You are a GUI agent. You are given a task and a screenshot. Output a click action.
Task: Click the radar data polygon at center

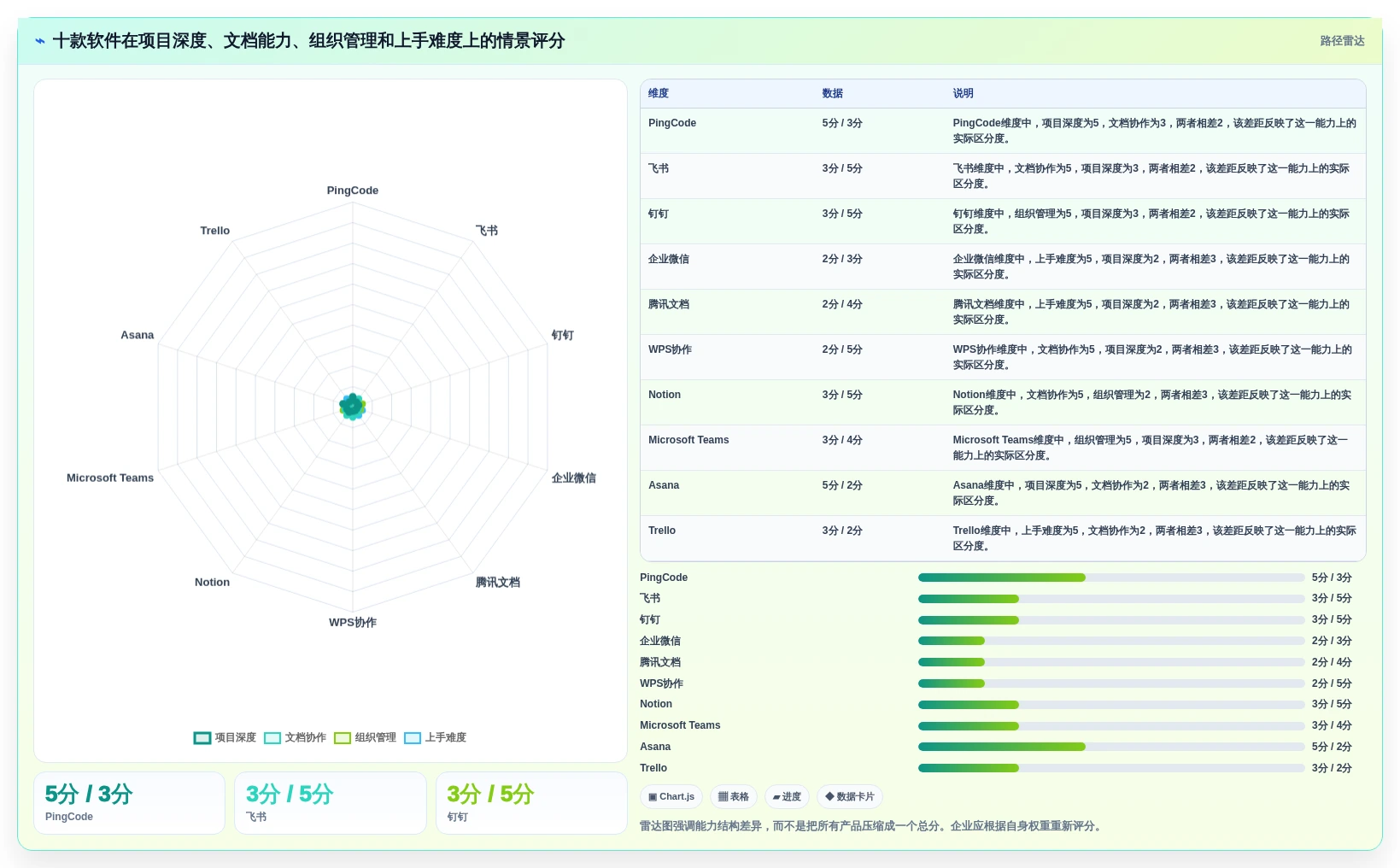tap(353, 407)
